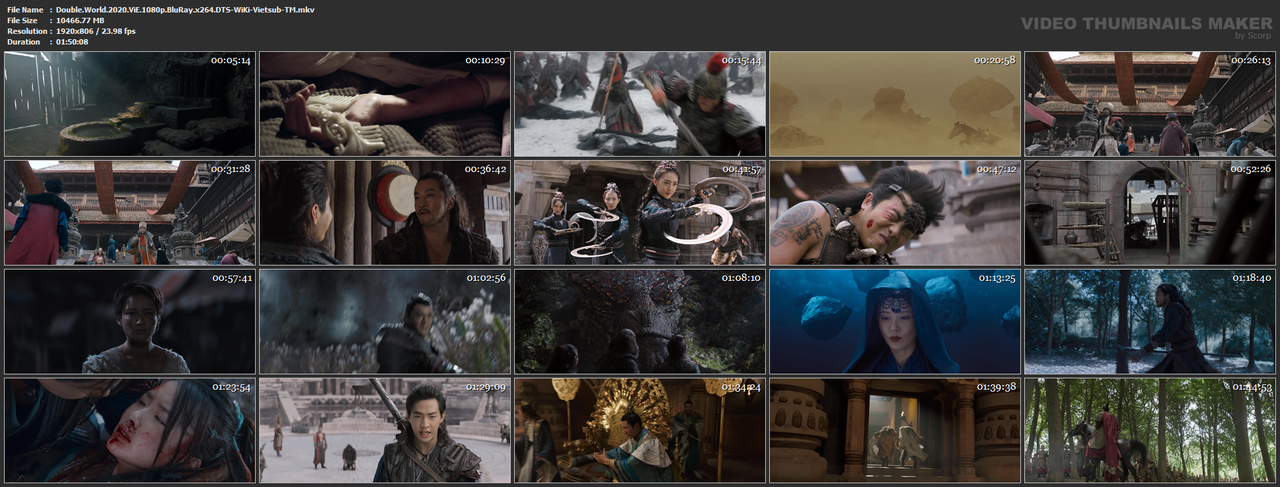
Task: Click the forest horse rider thumbnail
Action: click(1150, 430)
